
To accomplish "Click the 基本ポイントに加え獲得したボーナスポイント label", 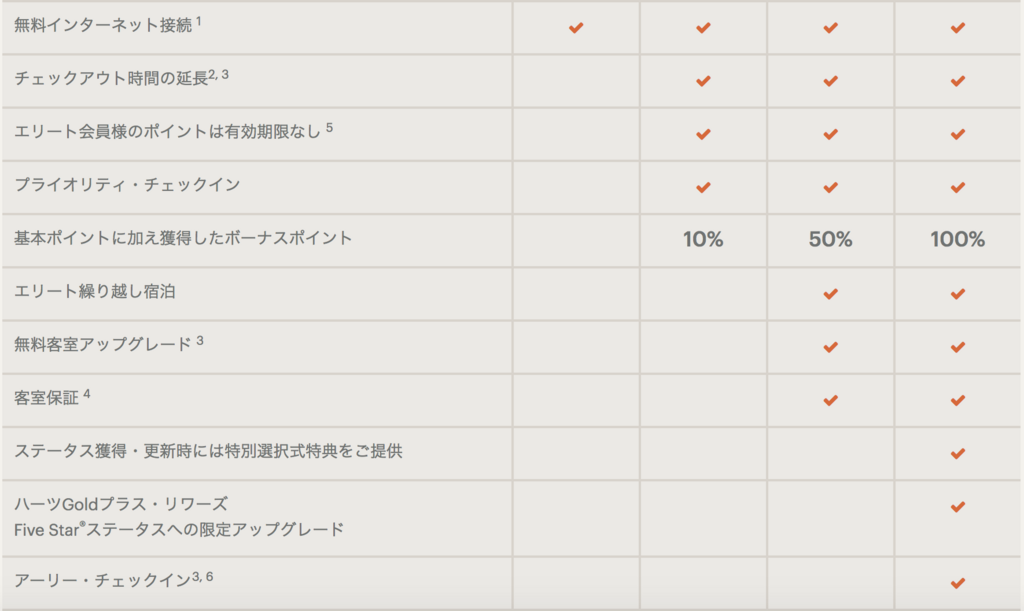I will click(183, 238).
